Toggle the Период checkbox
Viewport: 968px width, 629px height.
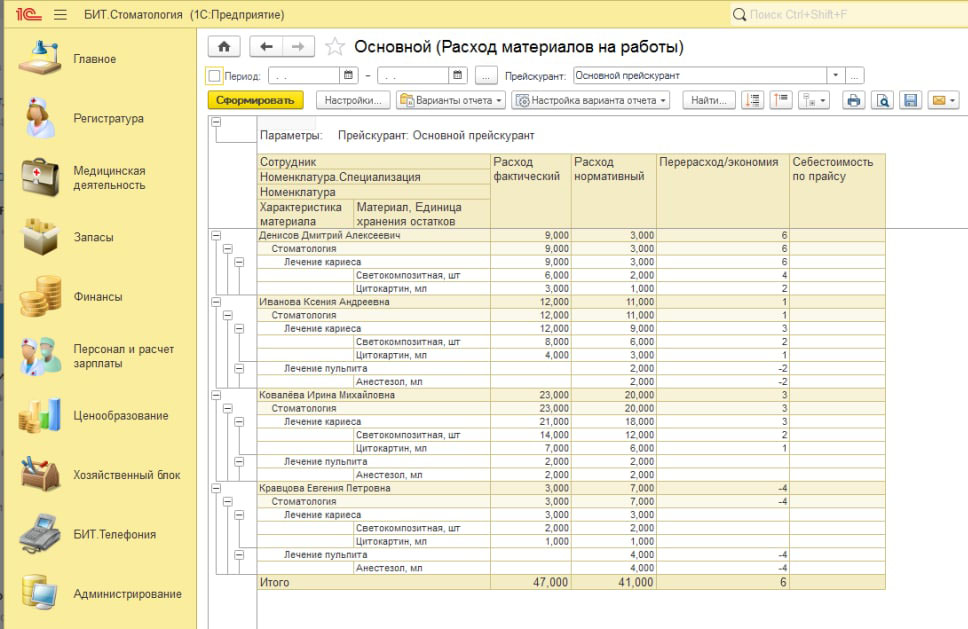[x=214, y=76]
